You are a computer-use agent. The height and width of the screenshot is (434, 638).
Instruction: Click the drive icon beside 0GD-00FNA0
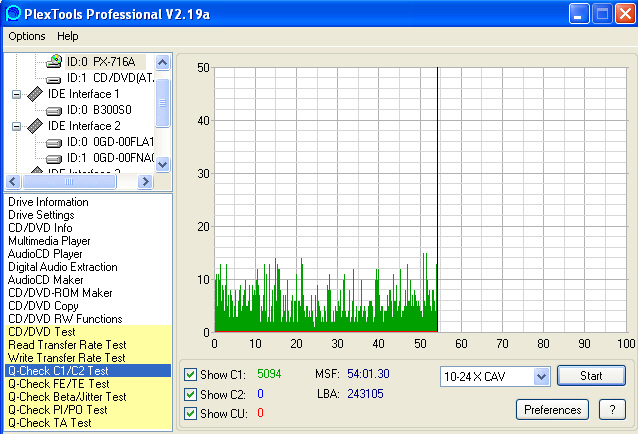point(54,159)
